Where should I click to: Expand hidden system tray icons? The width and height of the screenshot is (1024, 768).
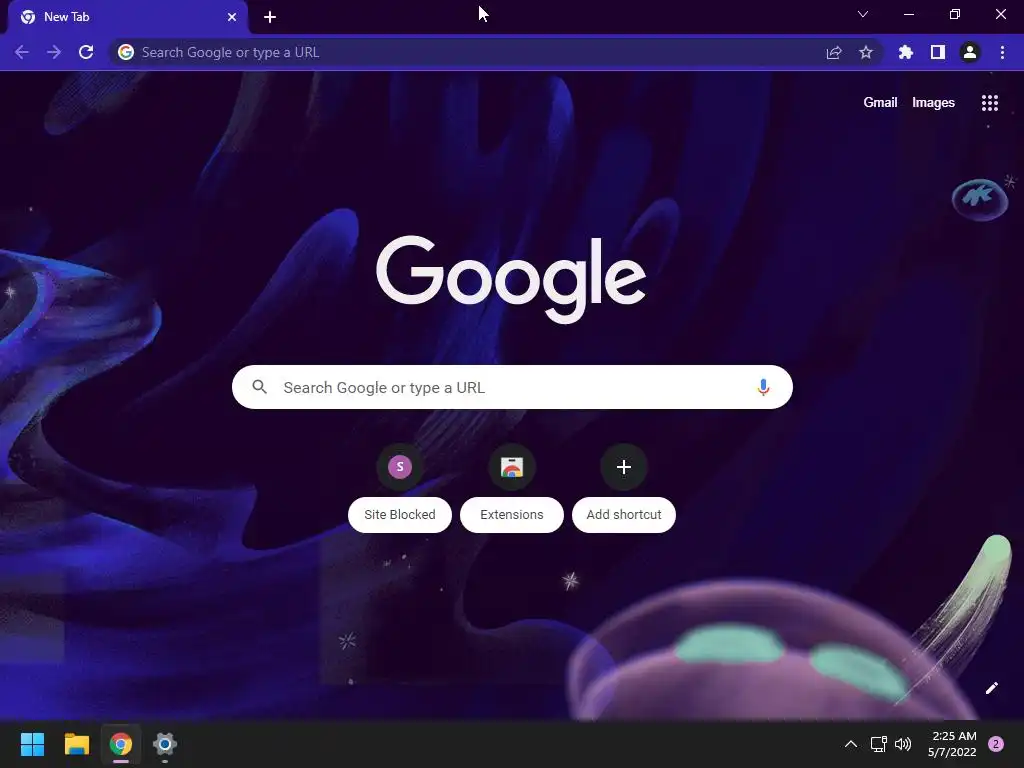[851, 744]
